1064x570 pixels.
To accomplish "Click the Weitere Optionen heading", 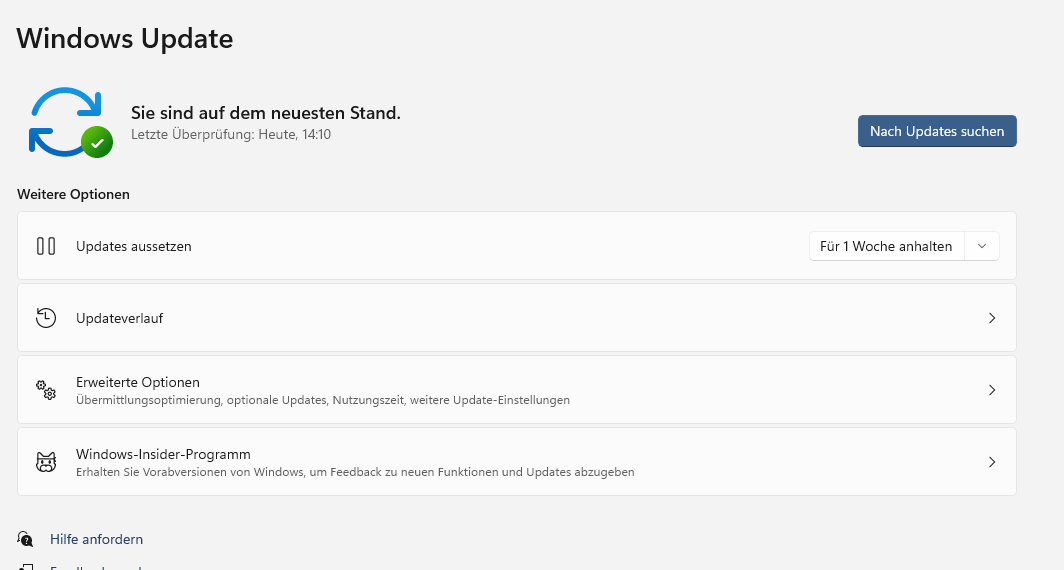I will (x=73, y=194).
